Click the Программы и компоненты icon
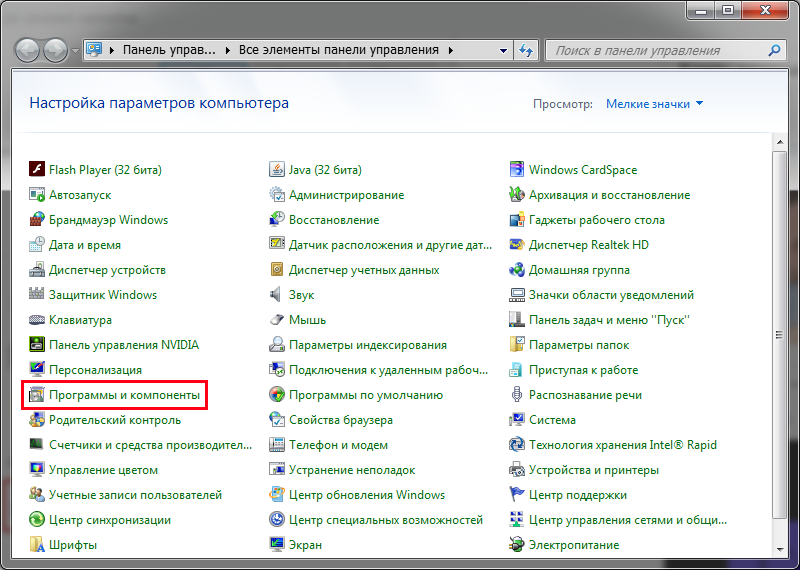This screenshot has width=800, height=570. 37,394
